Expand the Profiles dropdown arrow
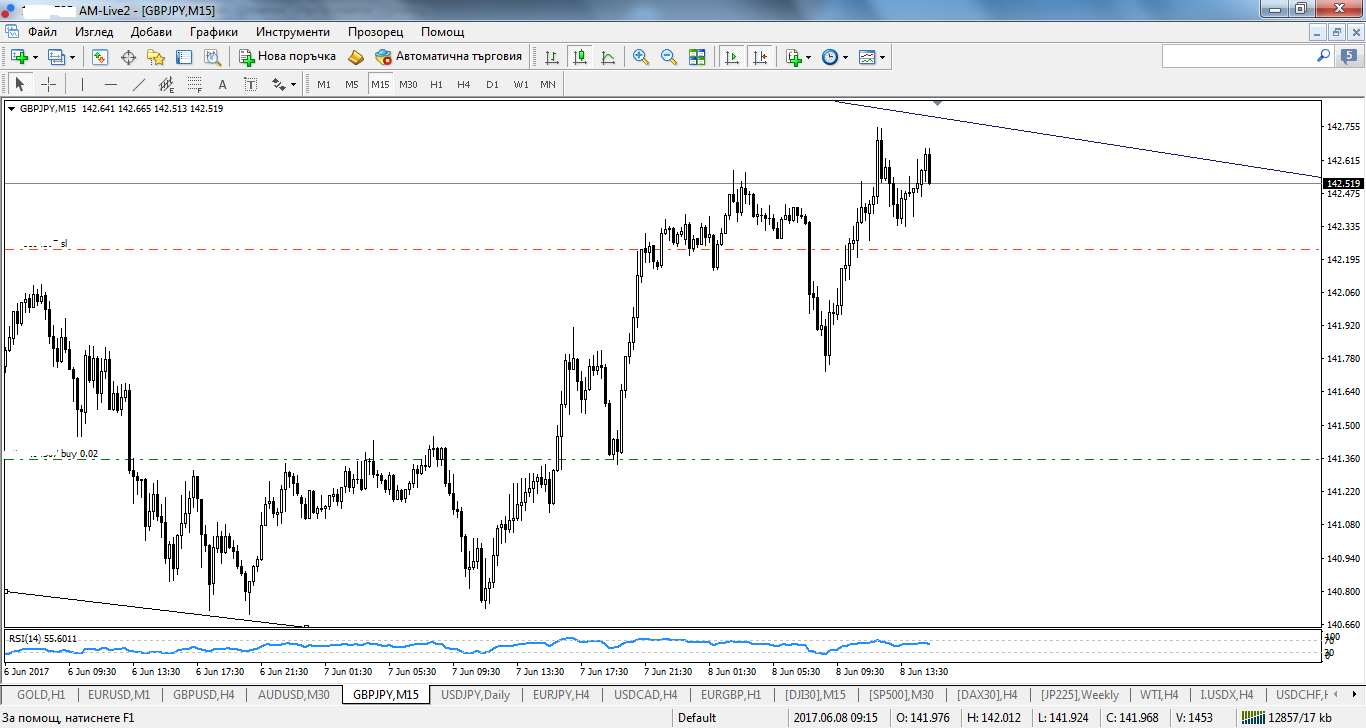Screen dimensions: 1366x728 72,57
